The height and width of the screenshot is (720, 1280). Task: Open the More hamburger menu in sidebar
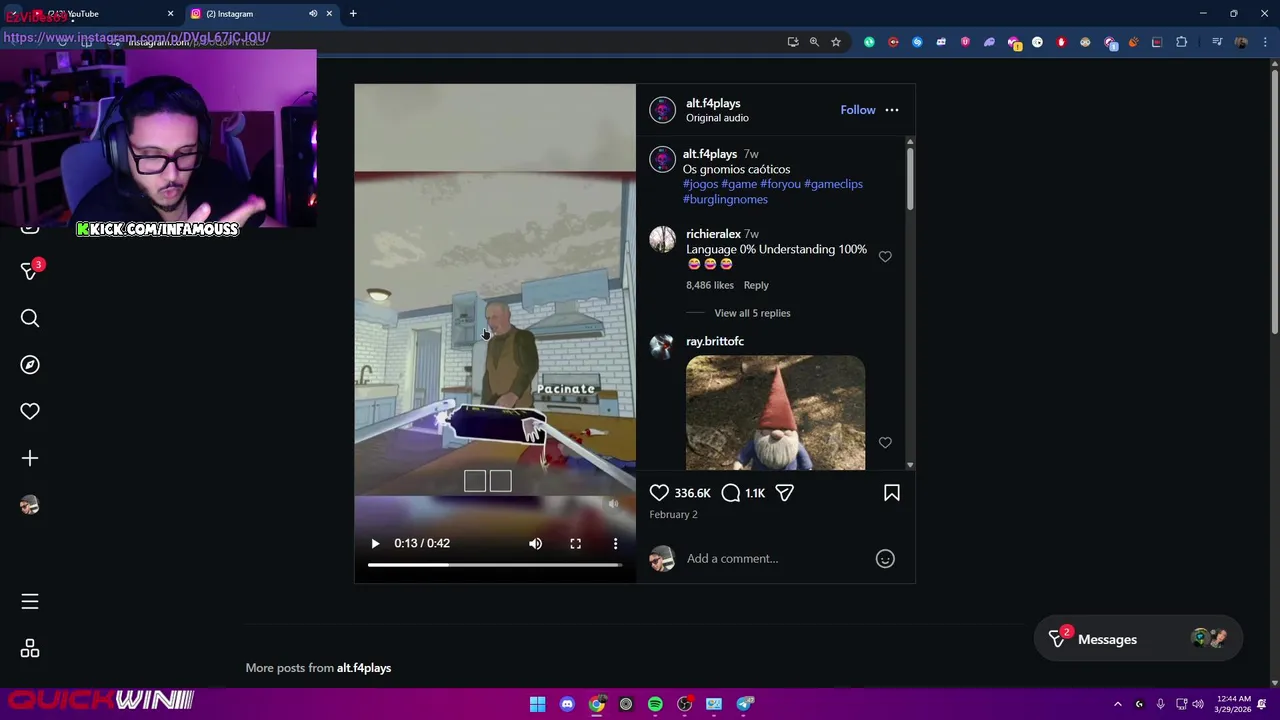click(x=30, y=601)
